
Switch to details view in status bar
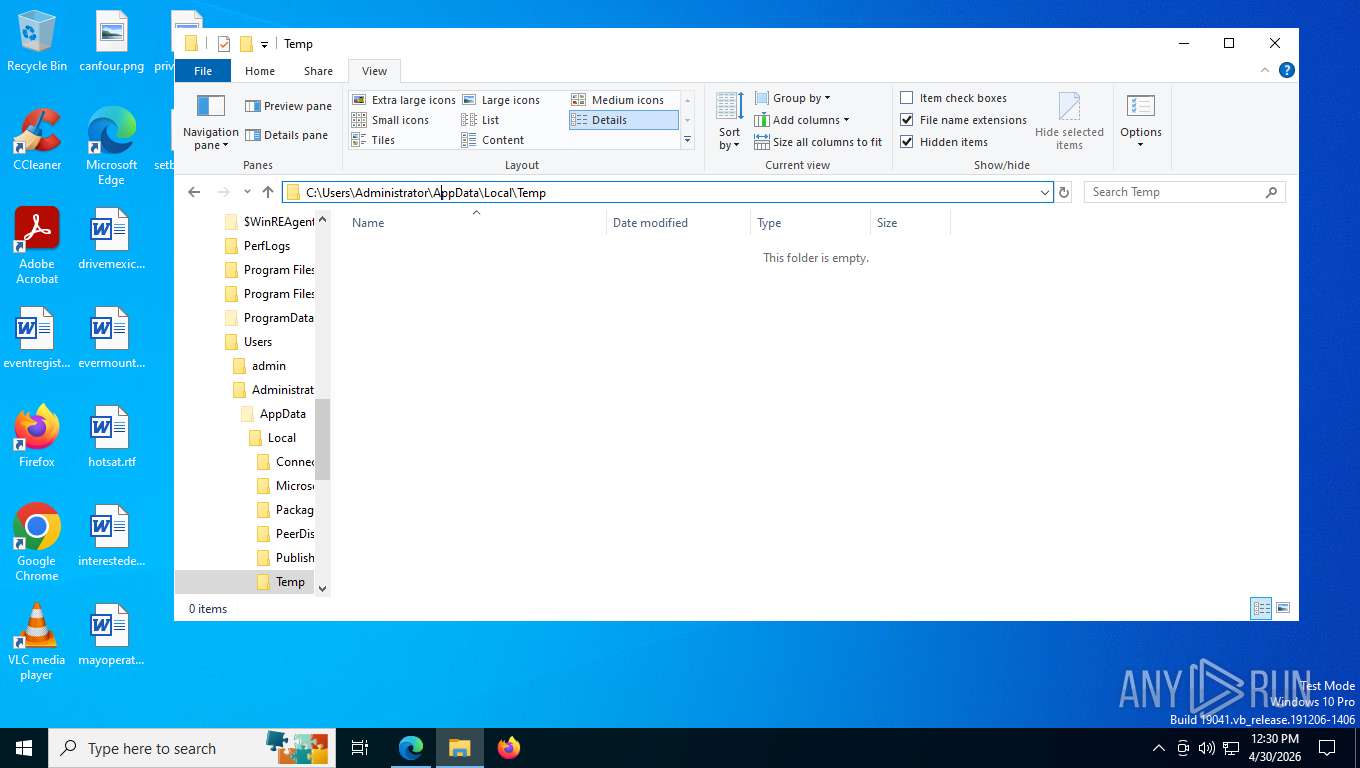pyautogui.click(x=1261, y=608)
